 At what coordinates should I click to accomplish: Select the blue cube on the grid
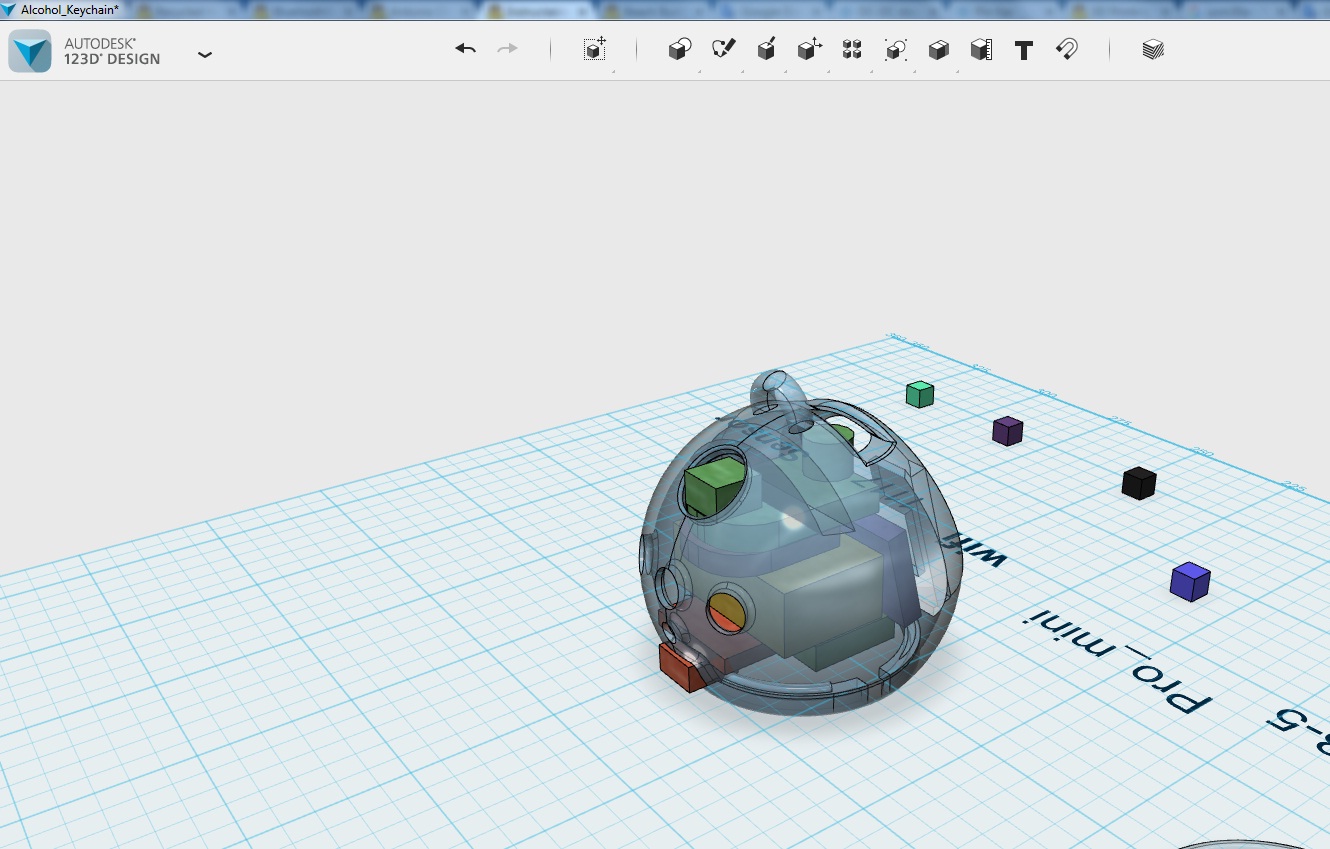1190,582
